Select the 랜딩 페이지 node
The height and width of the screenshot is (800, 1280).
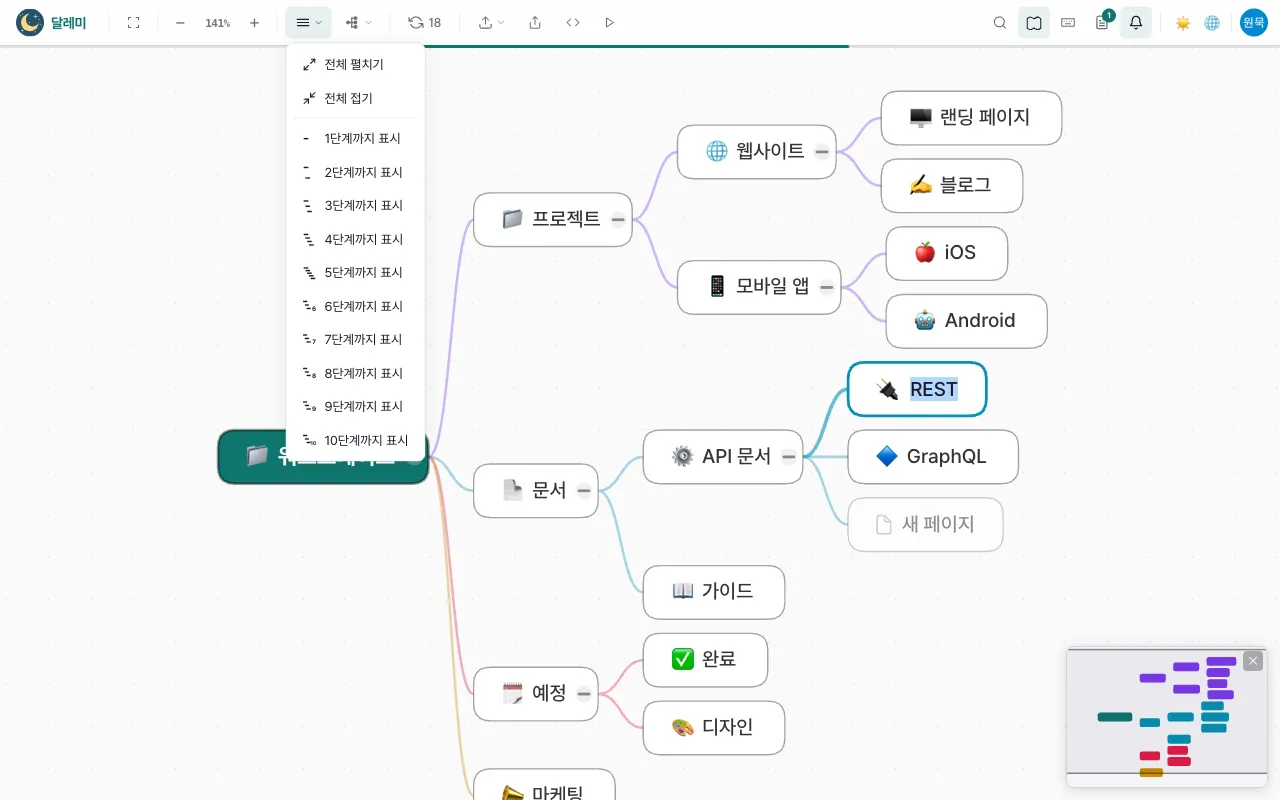[971, 118]
